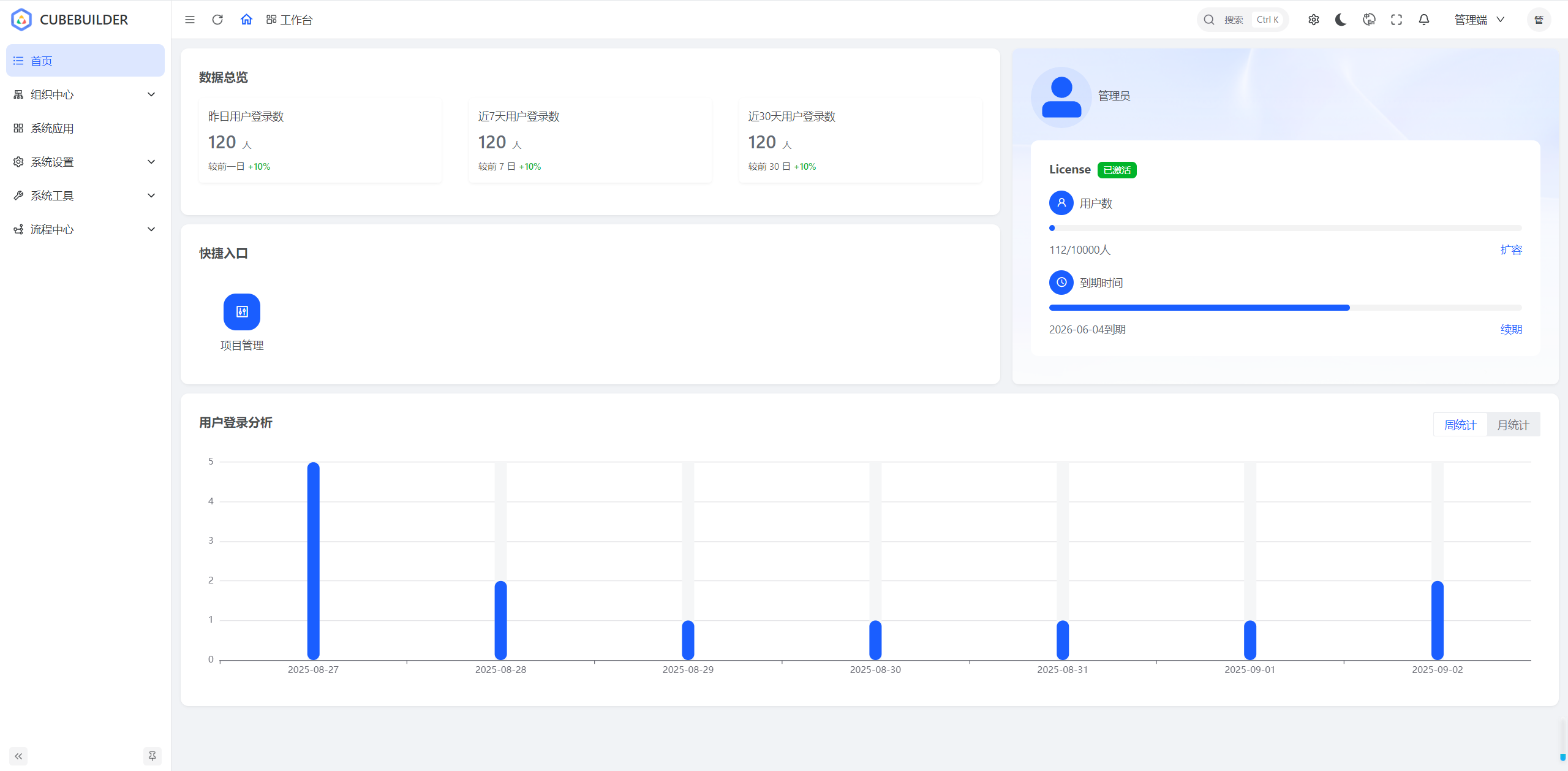This screenshot has height=771, width=1568.
Task: Open 项目管理 quick entry icon
Action: (x=242, y=312)
